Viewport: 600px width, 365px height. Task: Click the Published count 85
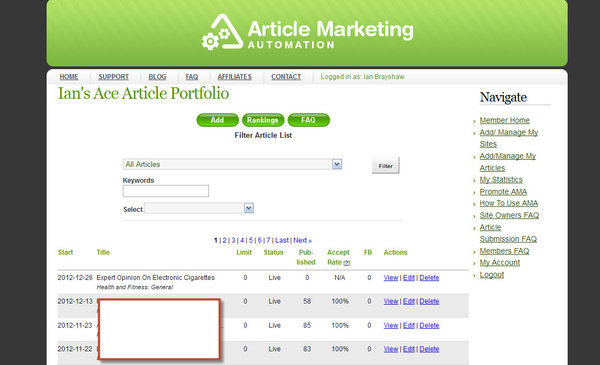[x=307, y=326]
